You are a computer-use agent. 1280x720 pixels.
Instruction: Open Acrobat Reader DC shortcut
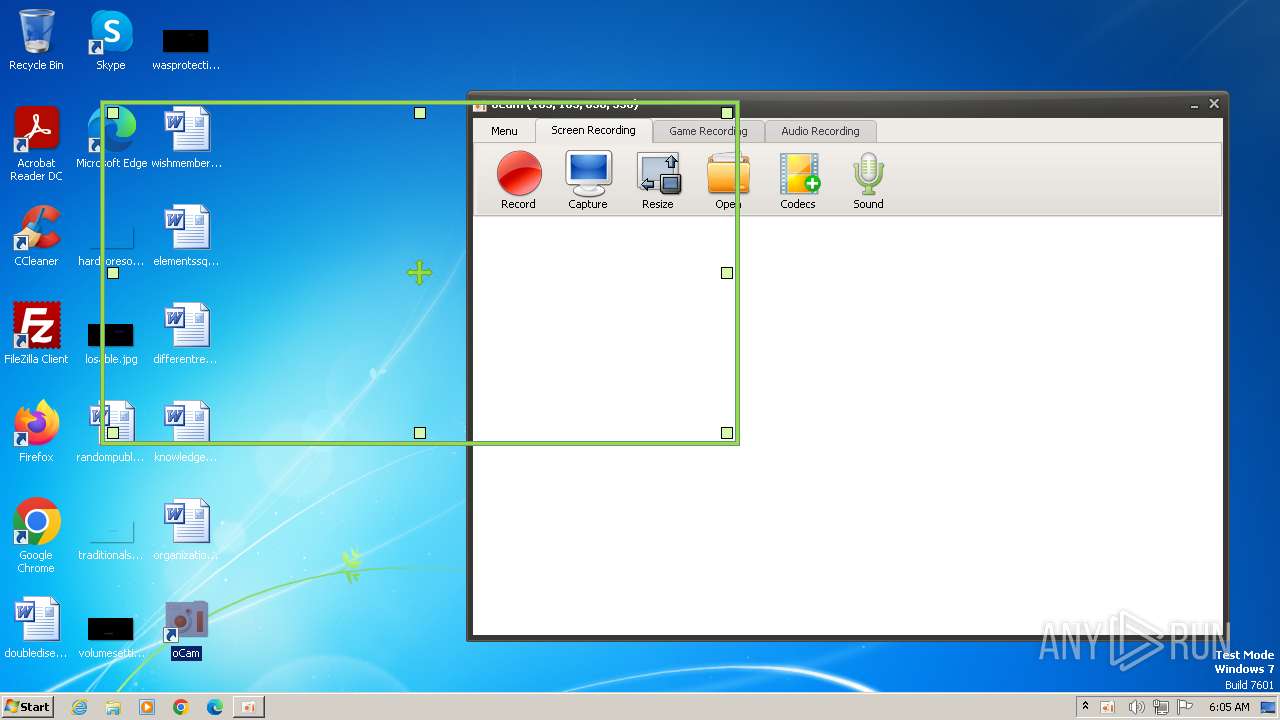point(36,144)
